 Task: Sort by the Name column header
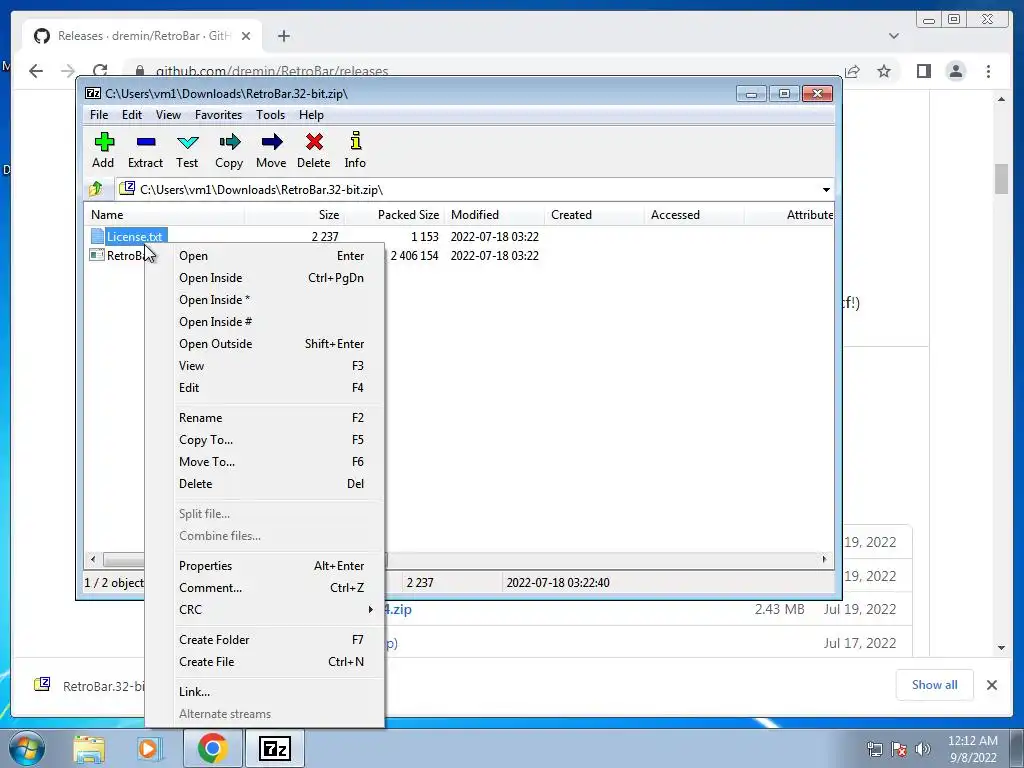(x=165, y=215)
